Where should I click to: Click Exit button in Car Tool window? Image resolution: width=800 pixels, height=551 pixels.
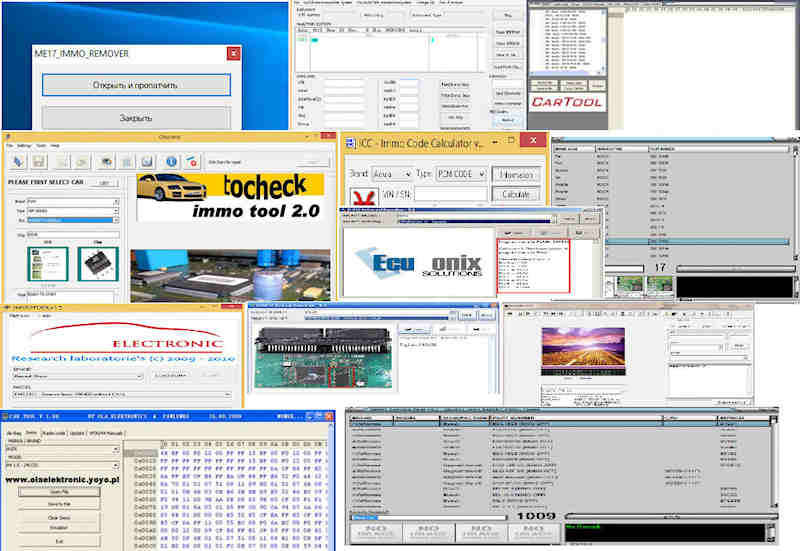59,541
